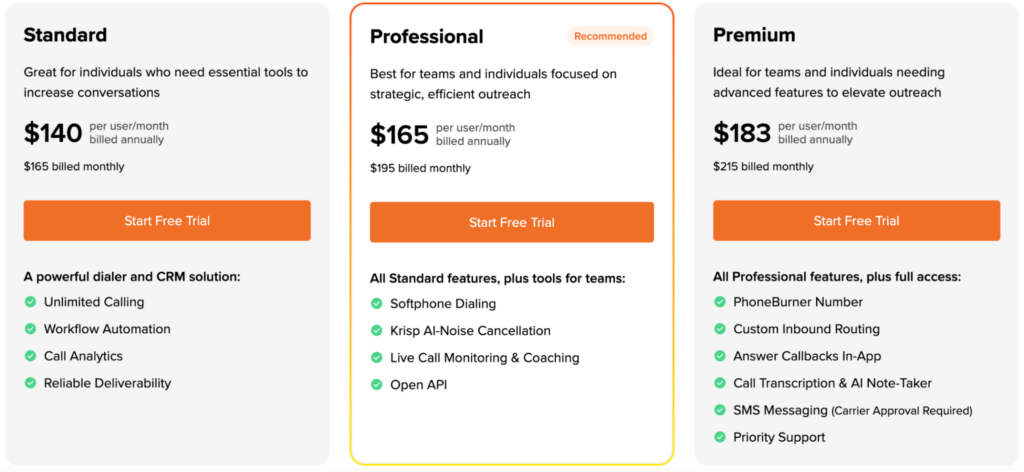Click the check icon next to Open API

click(x=377, y=385)
